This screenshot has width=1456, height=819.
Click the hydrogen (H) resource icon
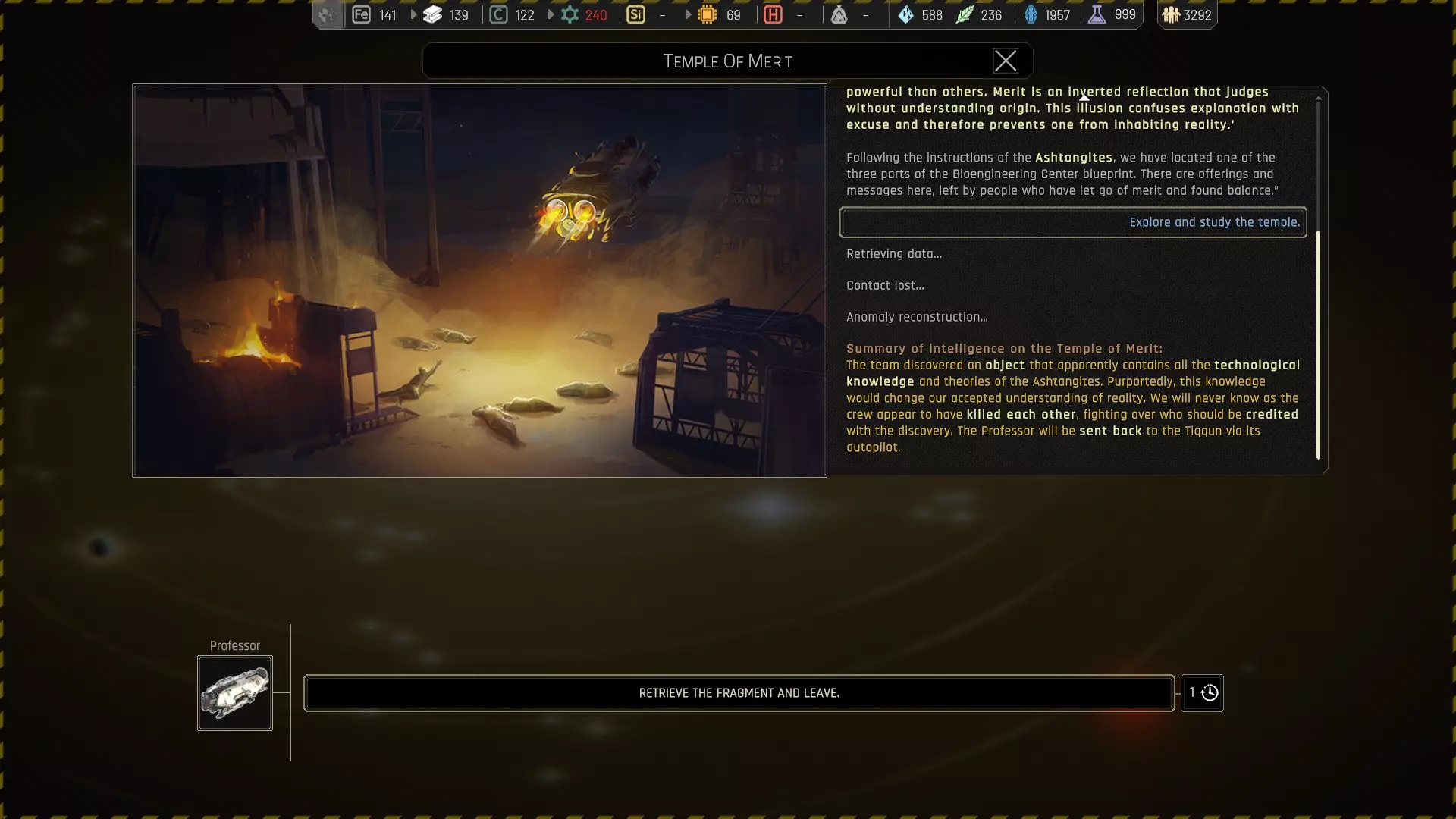pos(773,14)
